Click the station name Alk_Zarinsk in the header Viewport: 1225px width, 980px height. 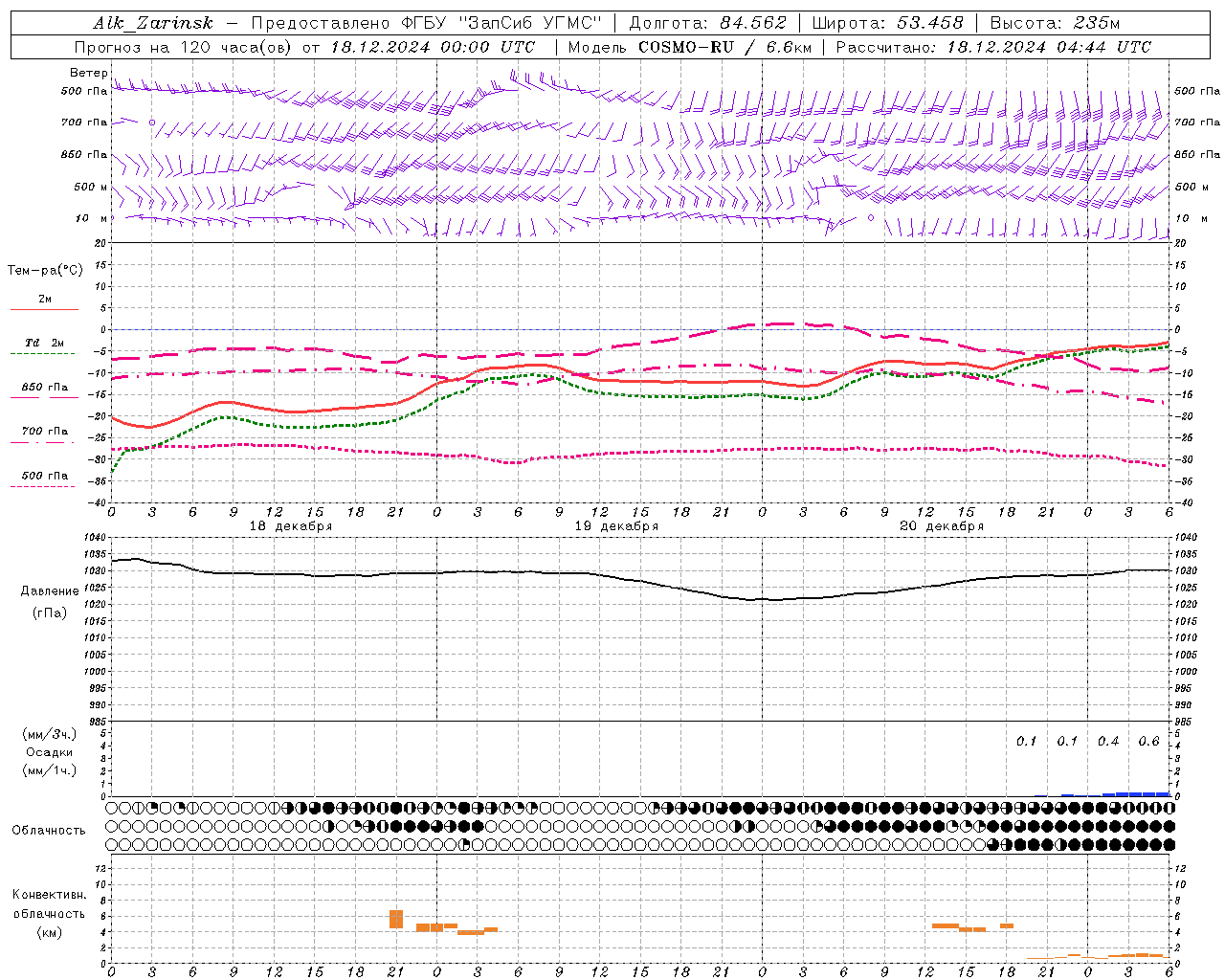click(153, 23)
